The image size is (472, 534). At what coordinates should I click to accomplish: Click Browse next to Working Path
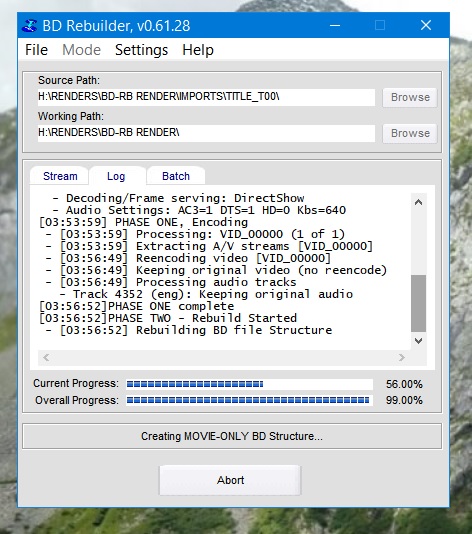coord(410,133)
